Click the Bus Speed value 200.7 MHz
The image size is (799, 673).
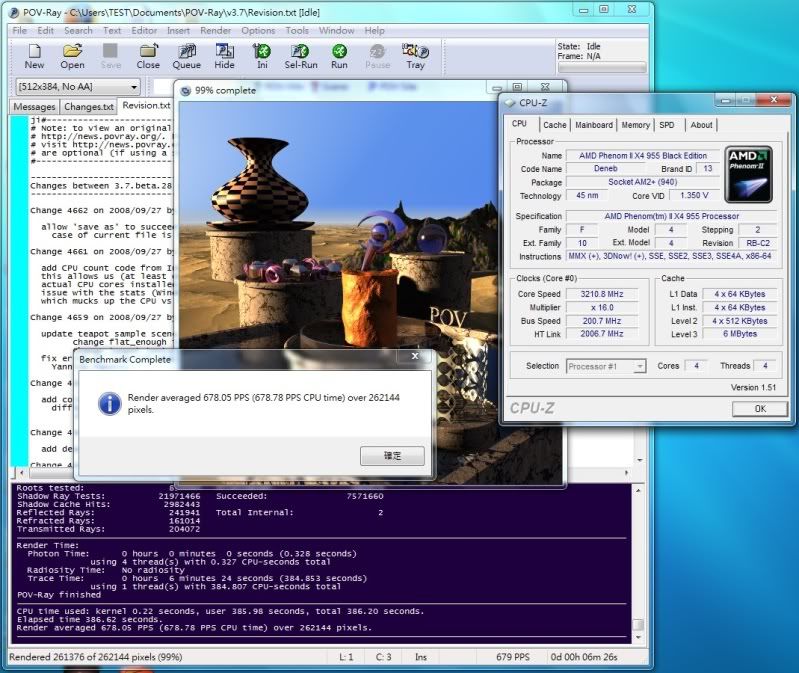[602, 321]
